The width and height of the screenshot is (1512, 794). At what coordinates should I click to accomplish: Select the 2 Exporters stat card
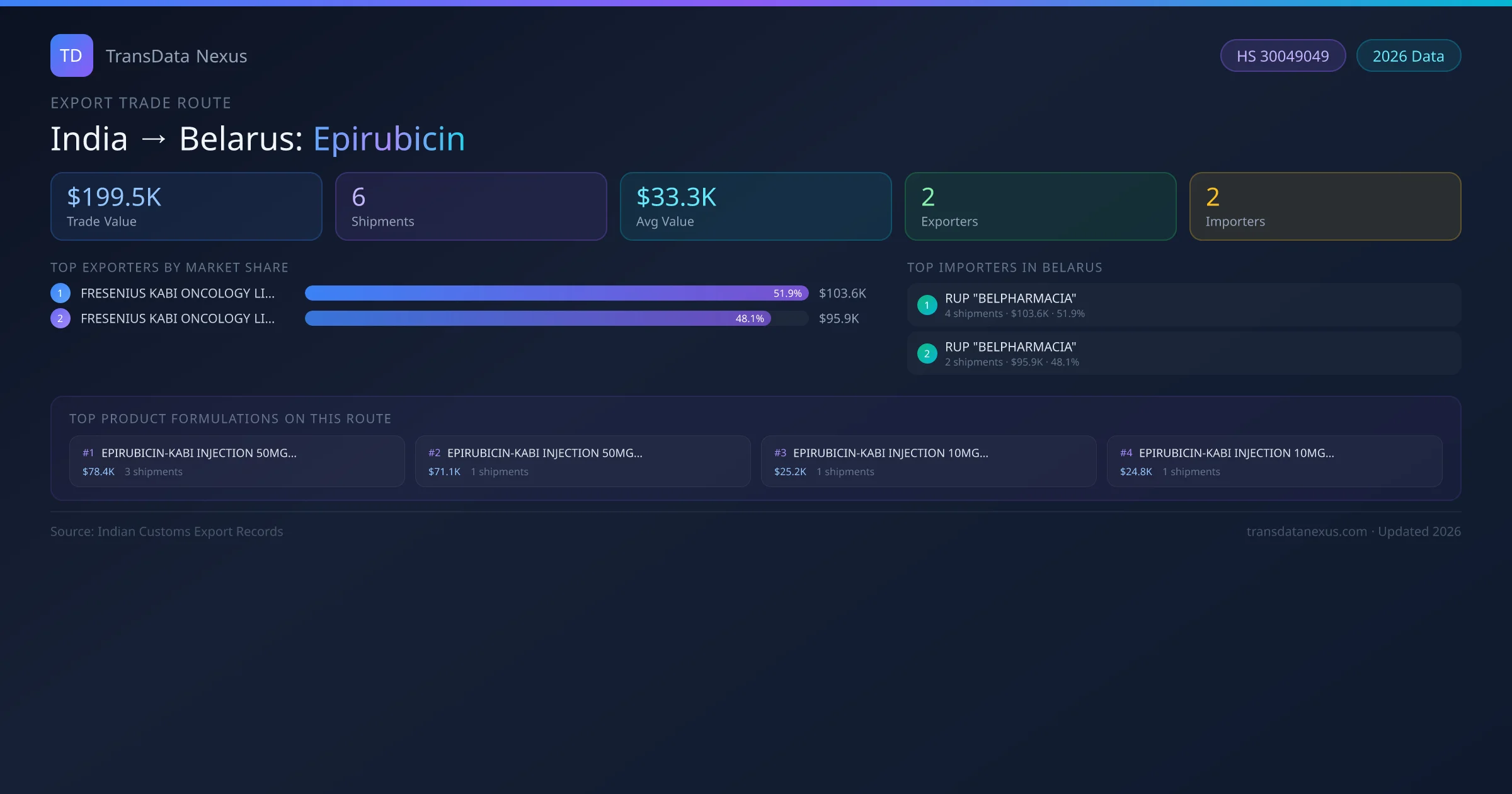click(x=1040, y=206)
